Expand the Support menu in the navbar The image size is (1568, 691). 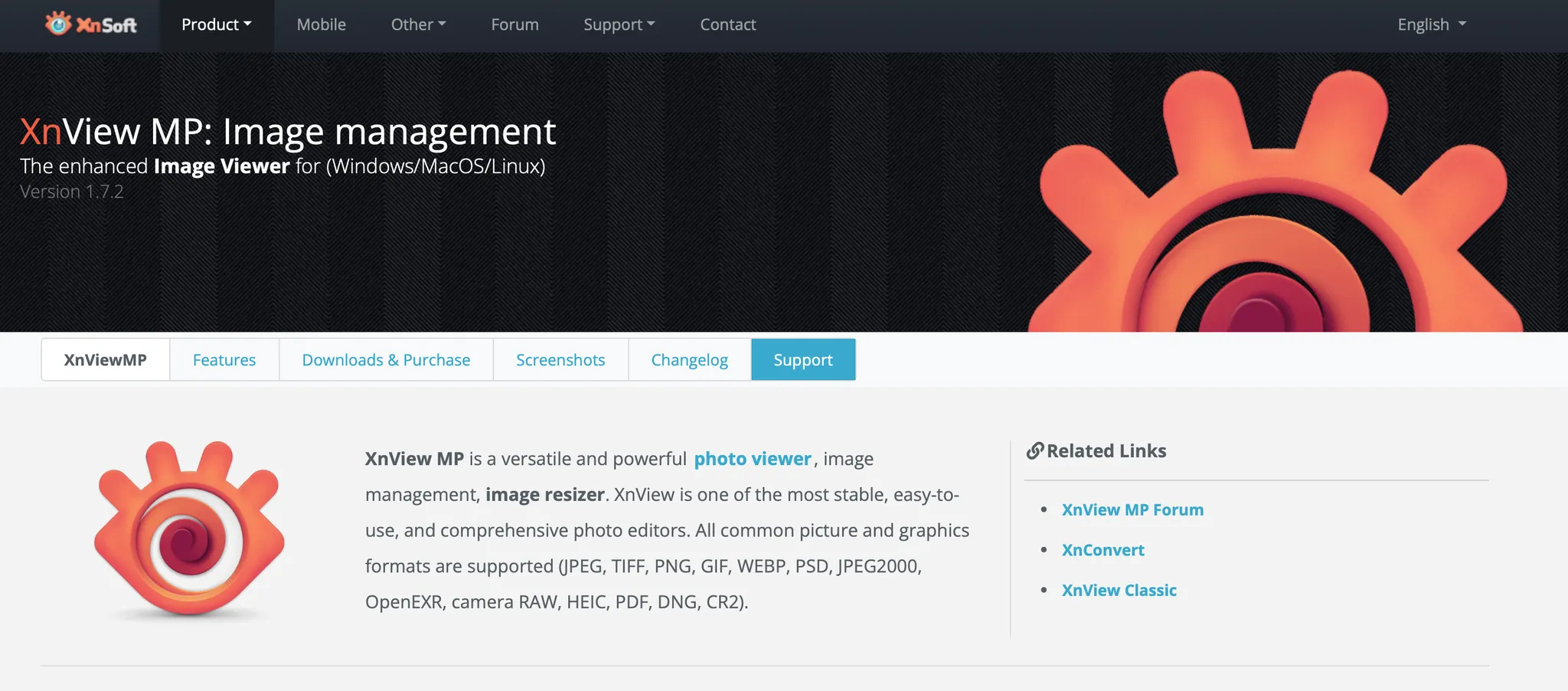click(619, 25)
